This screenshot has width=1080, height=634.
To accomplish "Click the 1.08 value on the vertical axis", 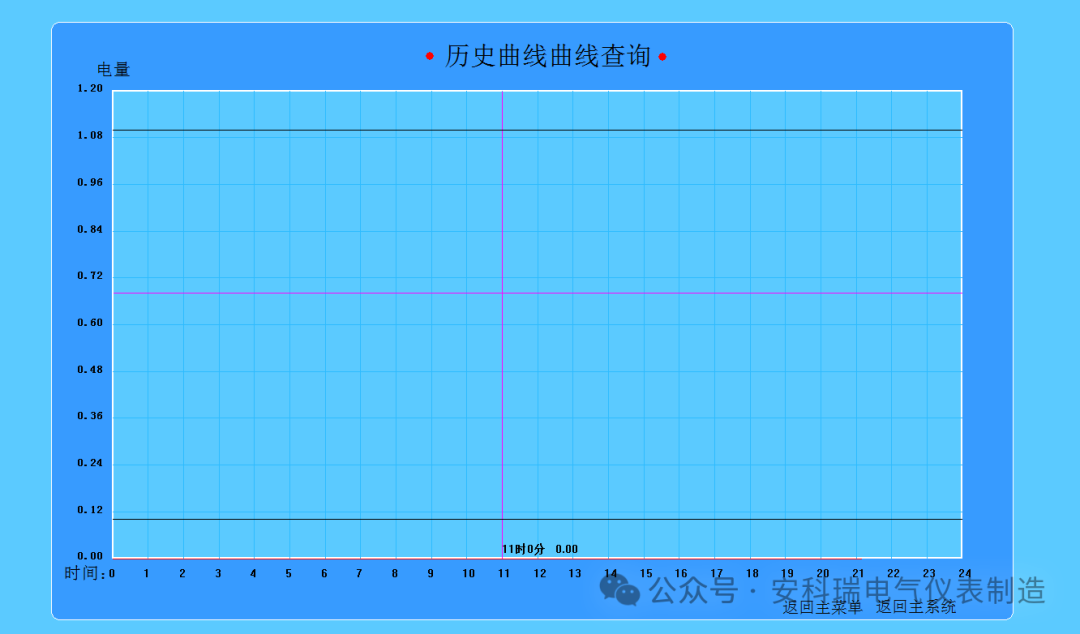I will [x=90, y=136].
